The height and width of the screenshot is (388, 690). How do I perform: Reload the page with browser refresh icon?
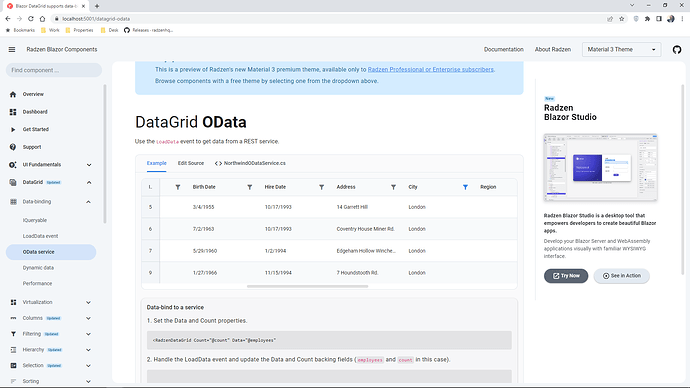(31, 18)
